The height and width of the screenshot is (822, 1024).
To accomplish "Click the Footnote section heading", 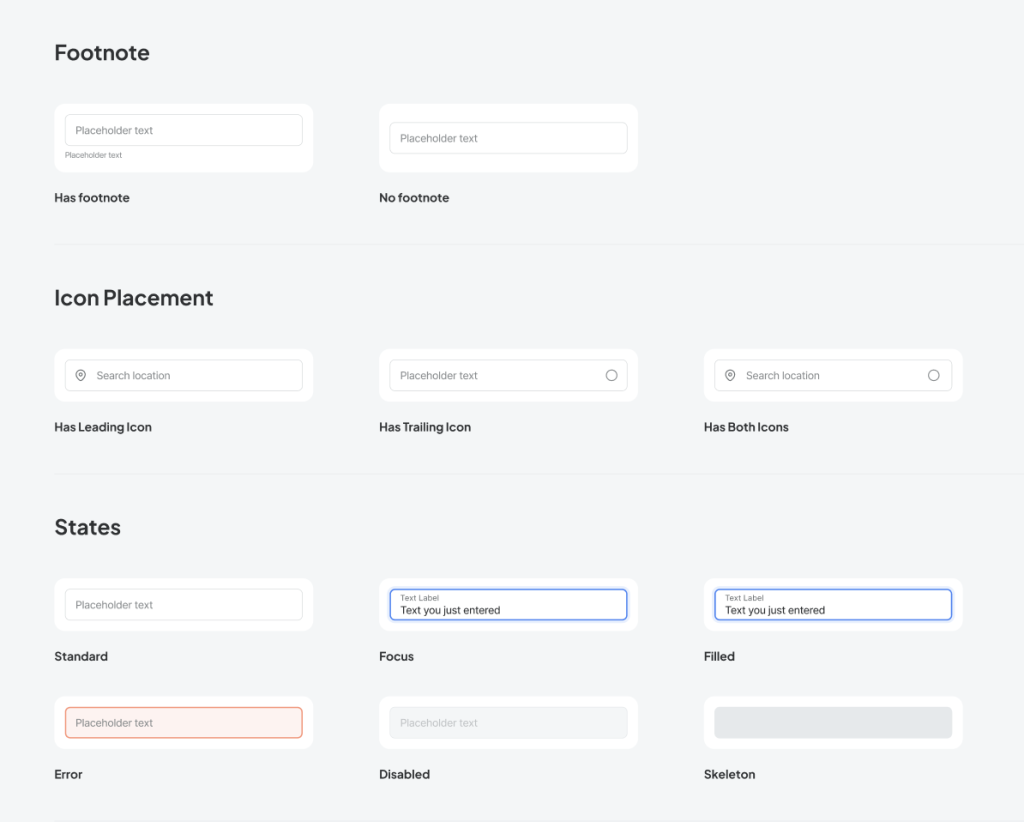I will pyautogui.click(x=101, y=53).
